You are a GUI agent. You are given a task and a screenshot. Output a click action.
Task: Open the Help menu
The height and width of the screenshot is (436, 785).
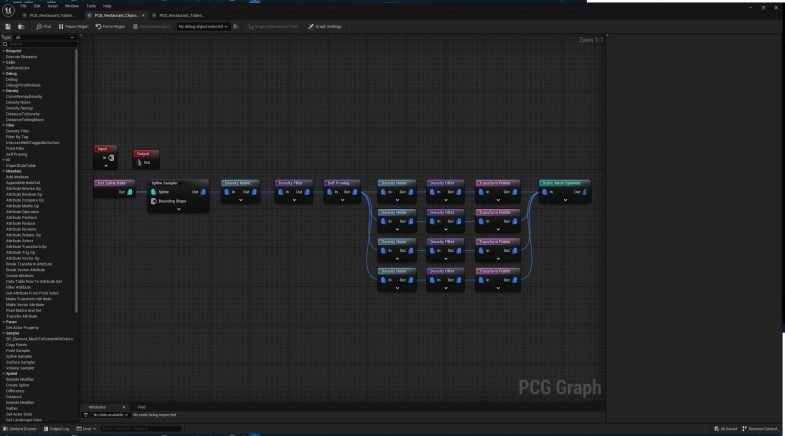pyautogui.click(x=107, y=6)
